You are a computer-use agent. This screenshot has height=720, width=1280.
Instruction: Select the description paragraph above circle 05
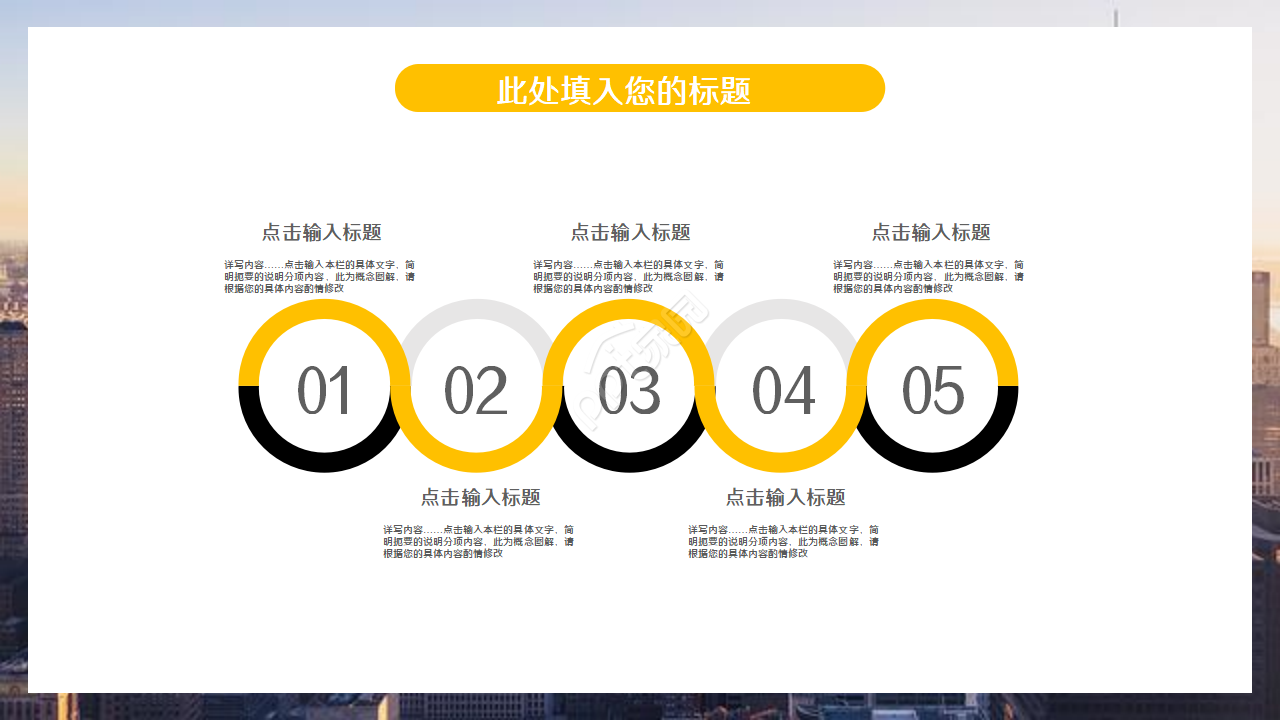[x=929, y=276]
